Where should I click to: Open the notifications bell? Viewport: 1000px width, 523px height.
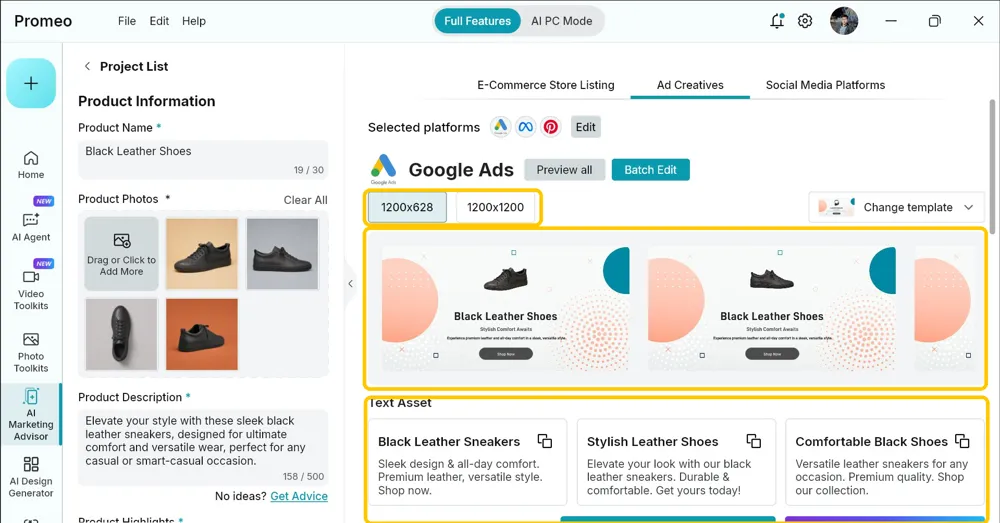(x=777, y=21)
